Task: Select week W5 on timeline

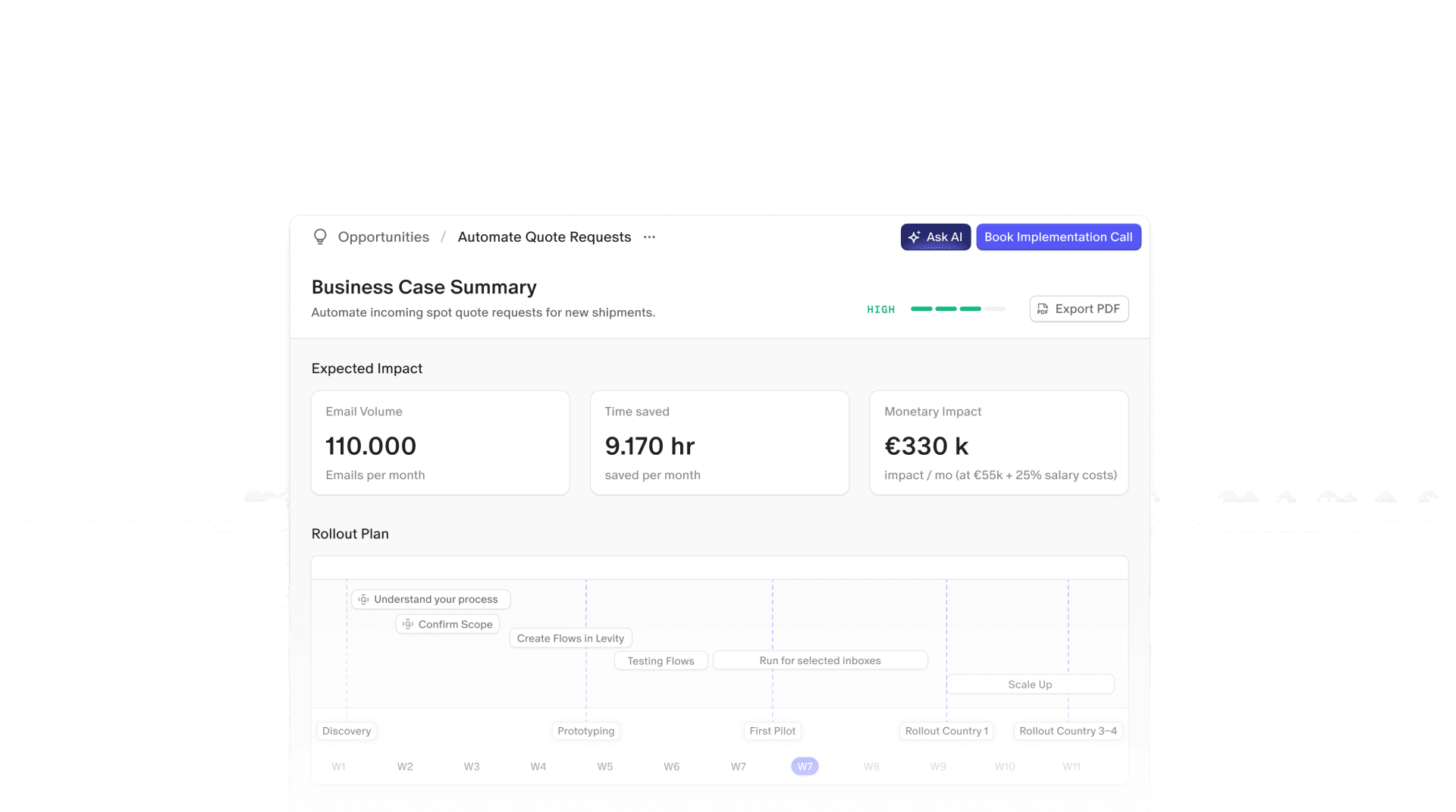Action: pos(605,767)
